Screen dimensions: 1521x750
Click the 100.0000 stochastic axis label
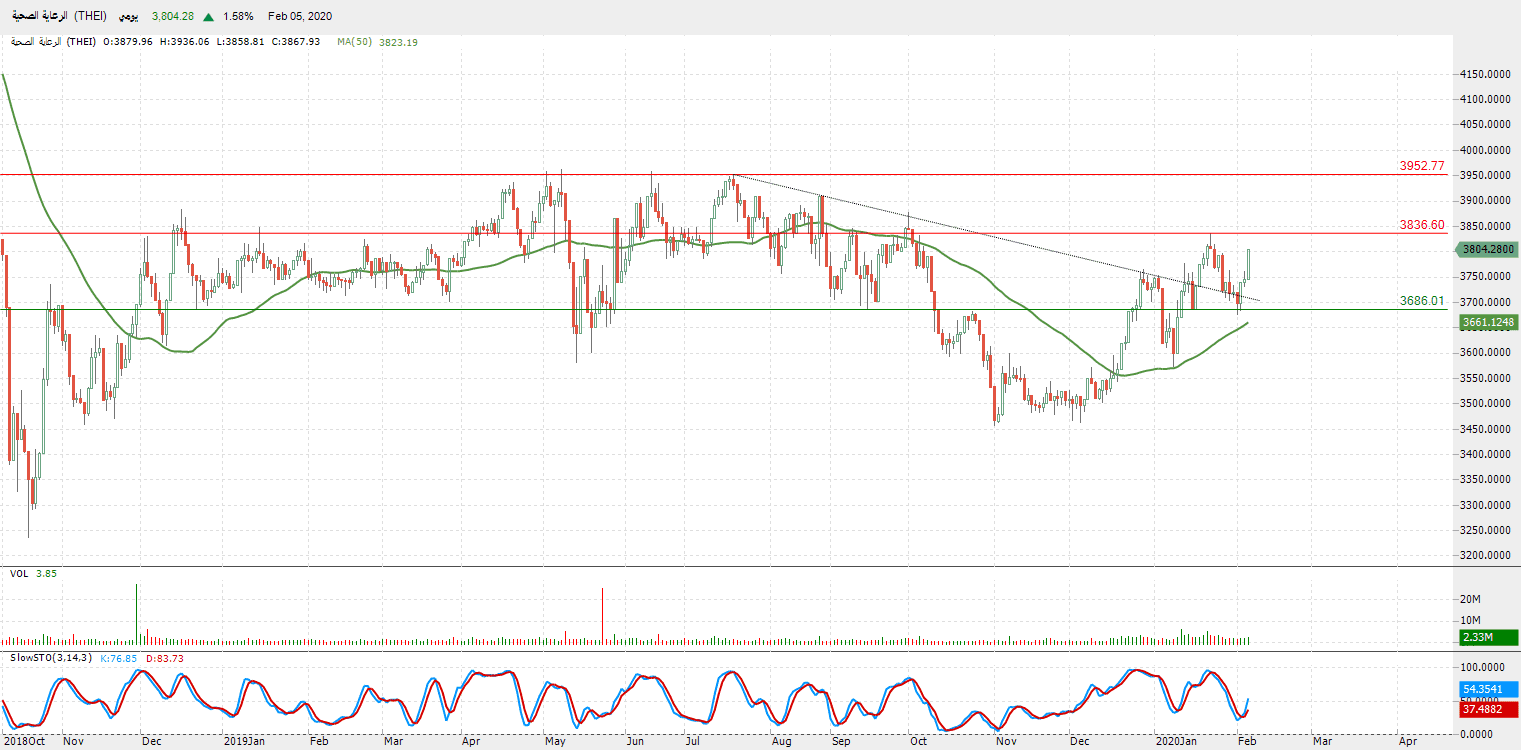(1482, 666)
